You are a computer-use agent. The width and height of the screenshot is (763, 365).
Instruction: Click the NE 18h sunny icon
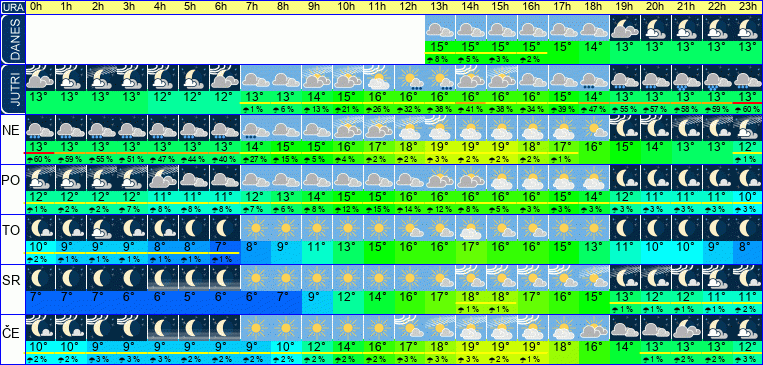click(594, 128)
